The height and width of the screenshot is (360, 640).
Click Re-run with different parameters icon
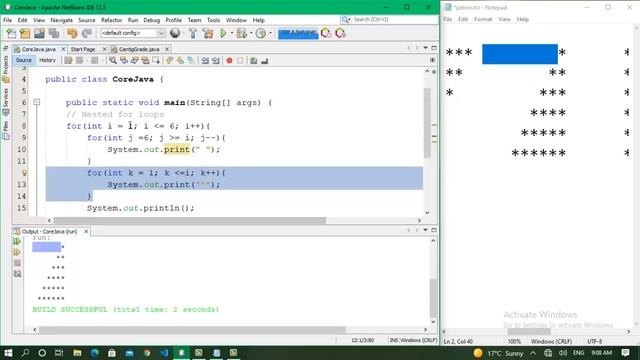click(17, 252)
